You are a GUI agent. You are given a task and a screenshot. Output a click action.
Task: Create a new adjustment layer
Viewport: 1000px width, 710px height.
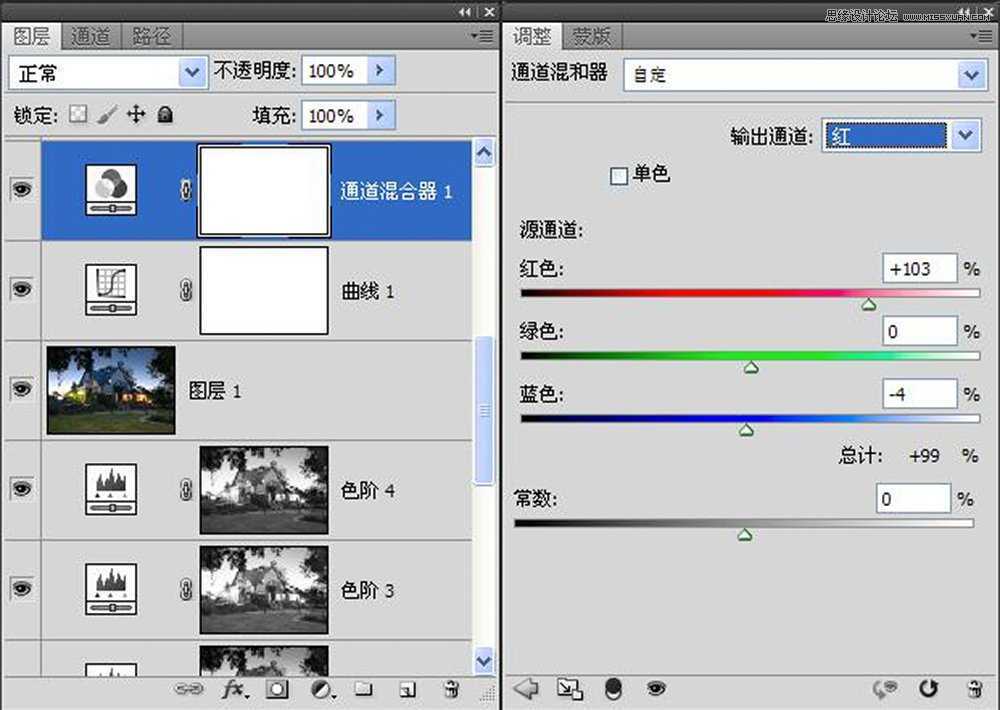pyautogui.click(x=322, y=688)
